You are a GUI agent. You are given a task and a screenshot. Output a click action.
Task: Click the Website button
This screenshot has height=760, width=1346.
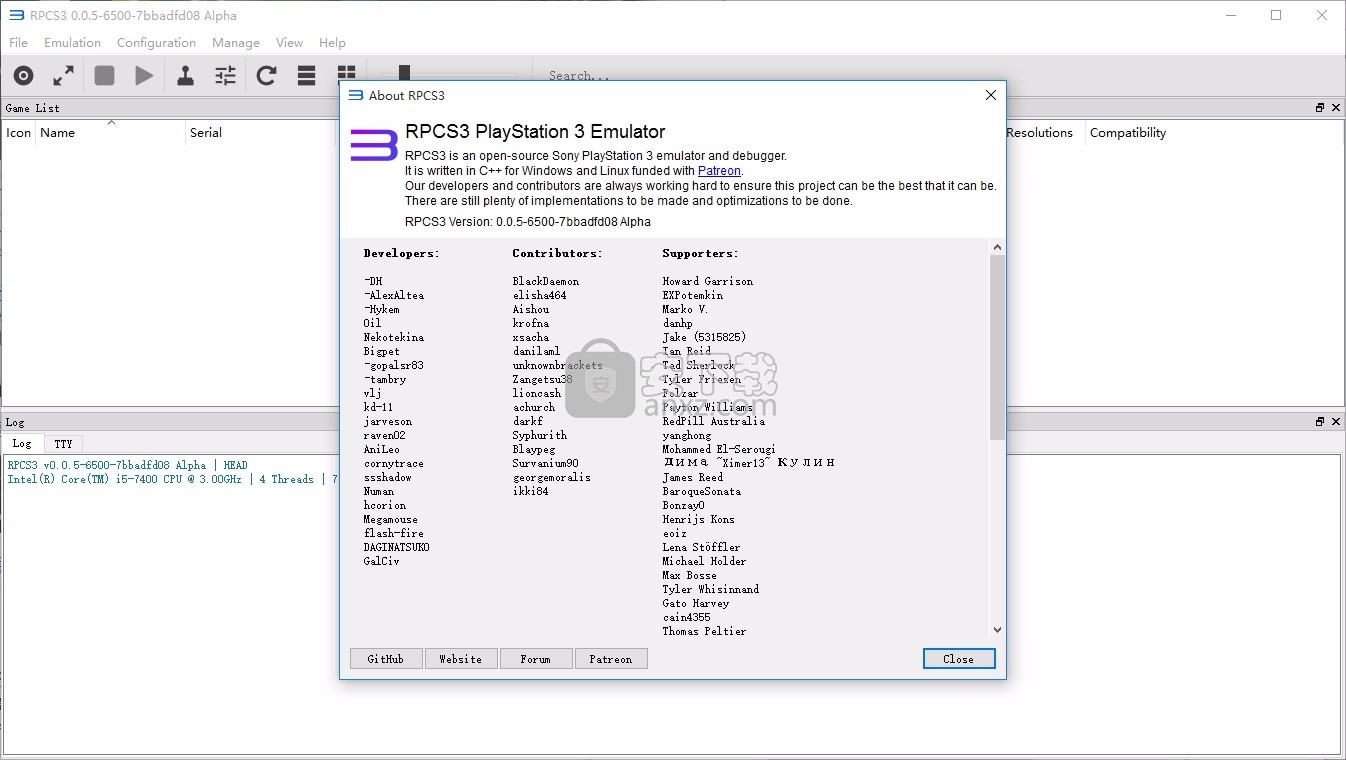(460, 659)
